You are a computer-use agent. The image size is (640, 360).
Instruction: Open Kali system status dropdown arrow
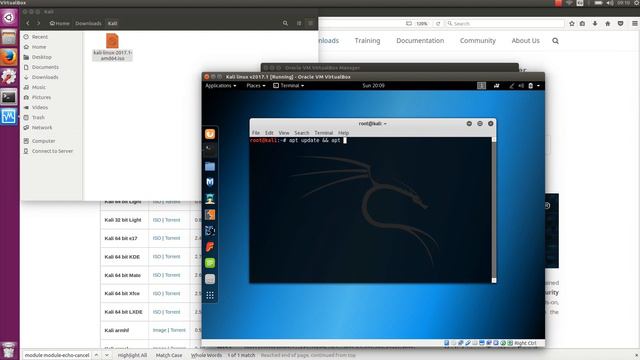point(538,86)
